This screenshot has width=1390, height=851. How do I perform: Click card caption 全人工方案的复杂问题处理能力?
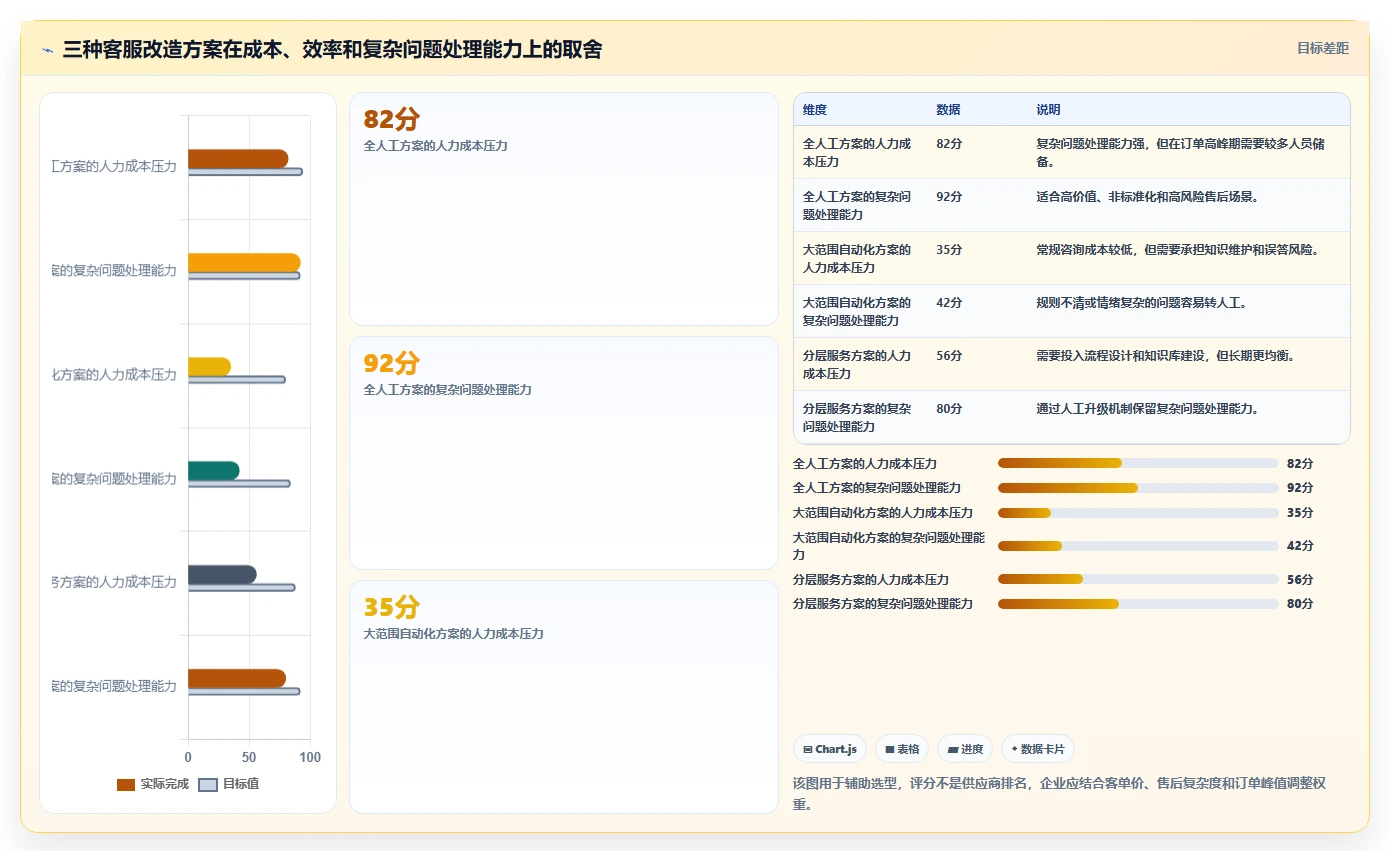pos(448,390)
